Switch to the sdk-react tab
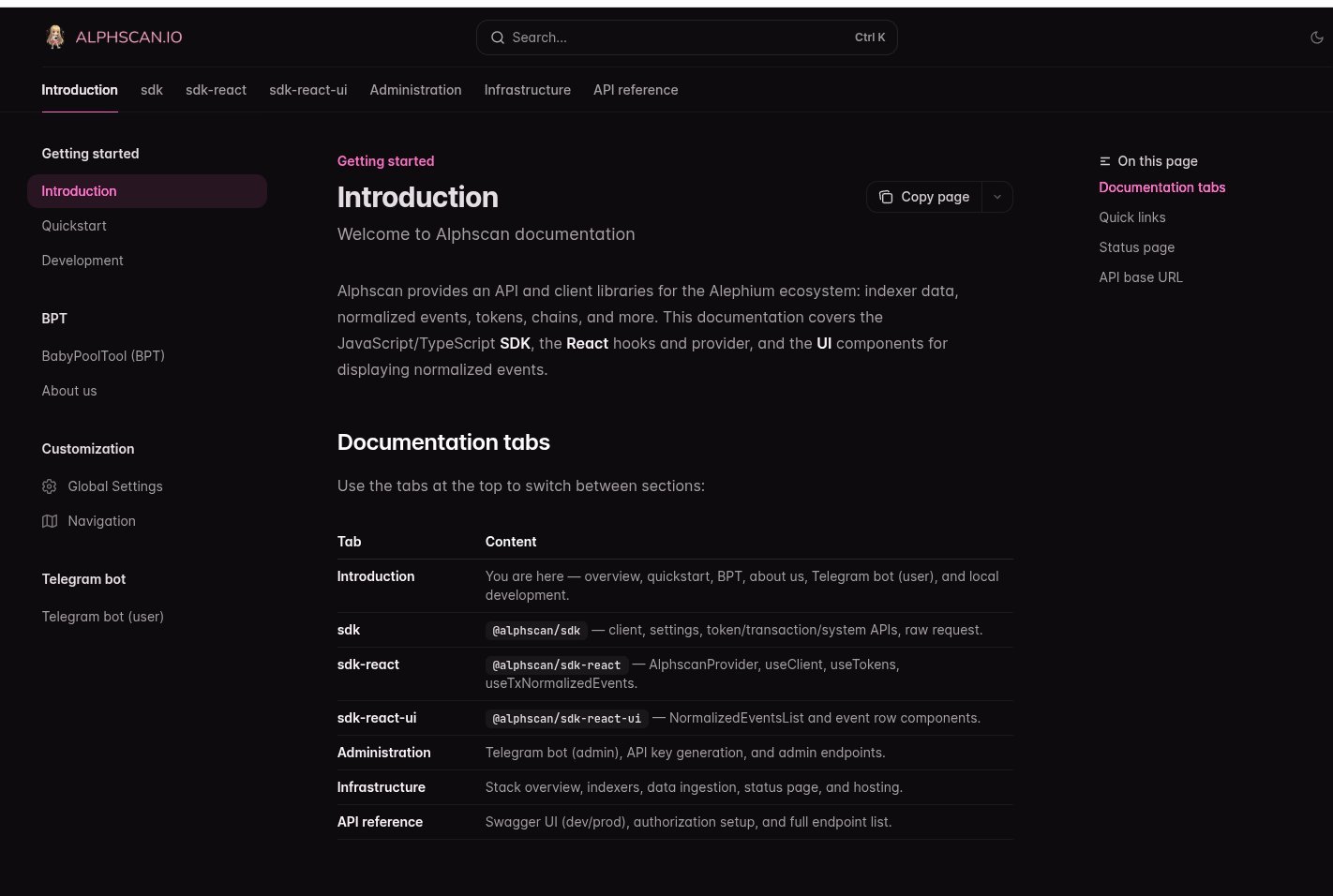Image resolution: width=1333 pixels, height=896 pixels. [x=216, y=90]
